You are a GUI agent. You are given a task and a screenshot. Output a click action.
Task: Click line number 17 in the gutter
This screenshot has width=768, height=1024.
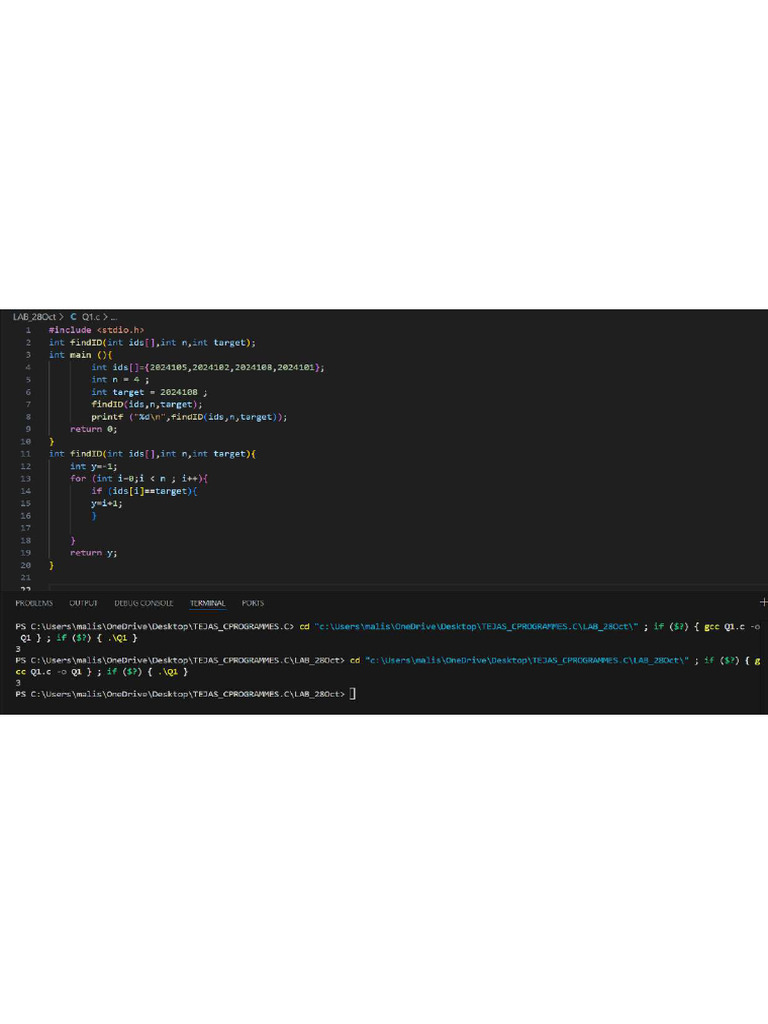coord(25,528)
